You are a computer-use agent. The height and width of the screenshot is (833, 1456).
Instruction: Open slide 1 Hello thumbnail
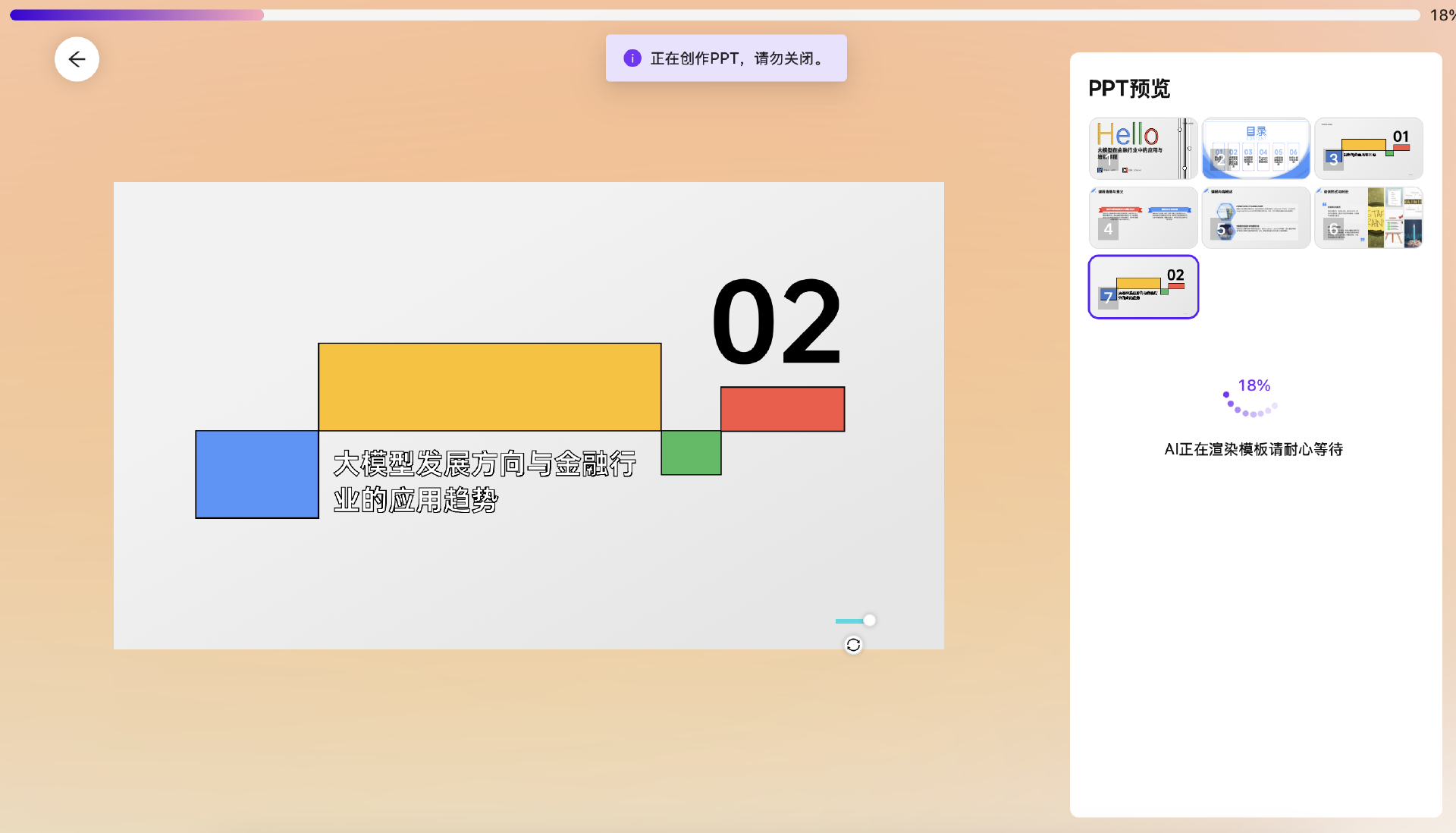click(x=1143, y=149)
